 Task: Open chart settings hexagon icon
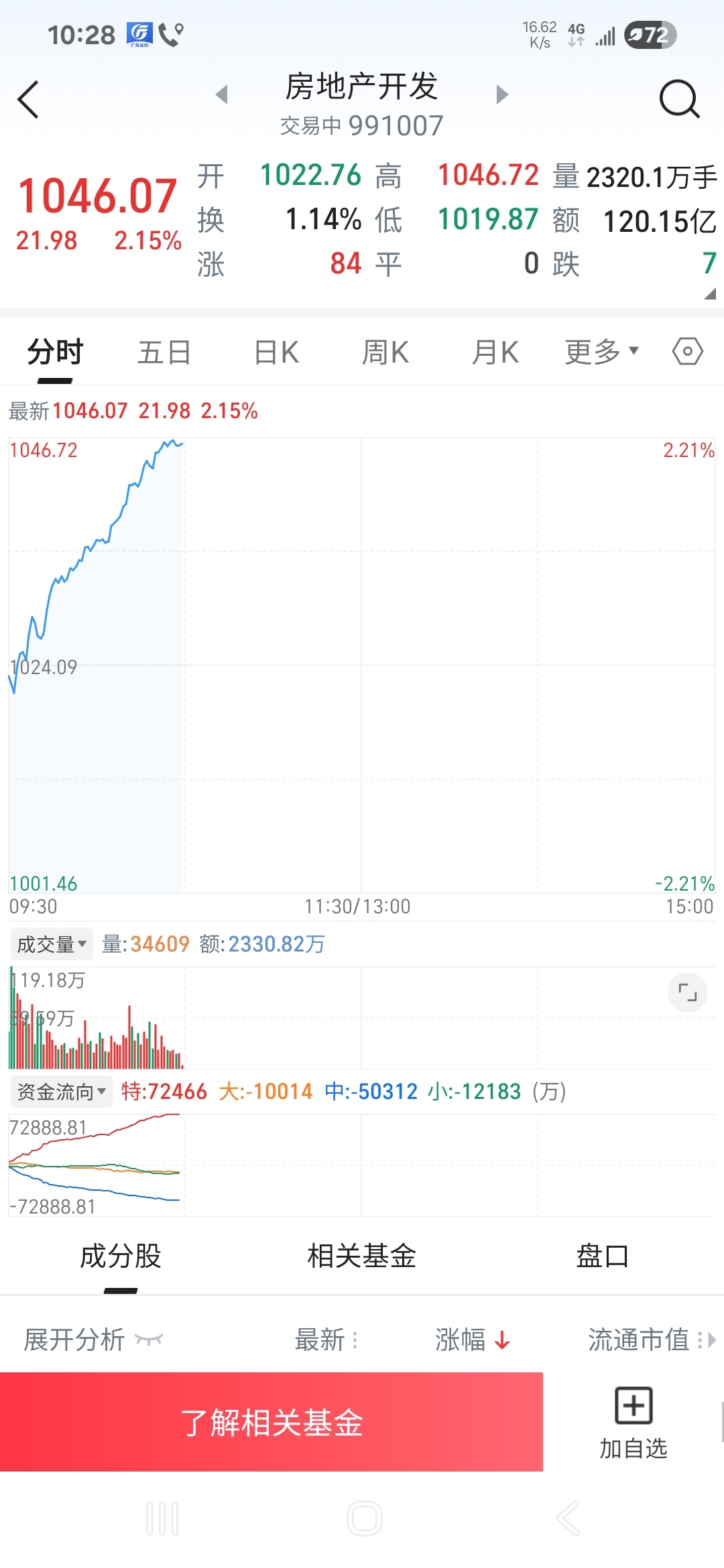687,351
